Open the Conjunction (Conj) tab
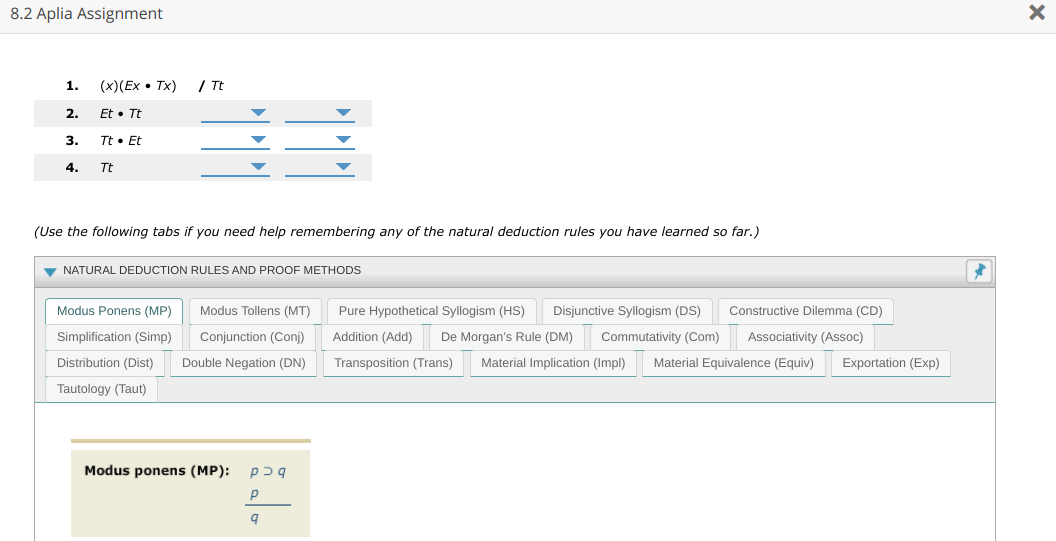The height and width of the screenshot is (541, 1056). (252, 337)
